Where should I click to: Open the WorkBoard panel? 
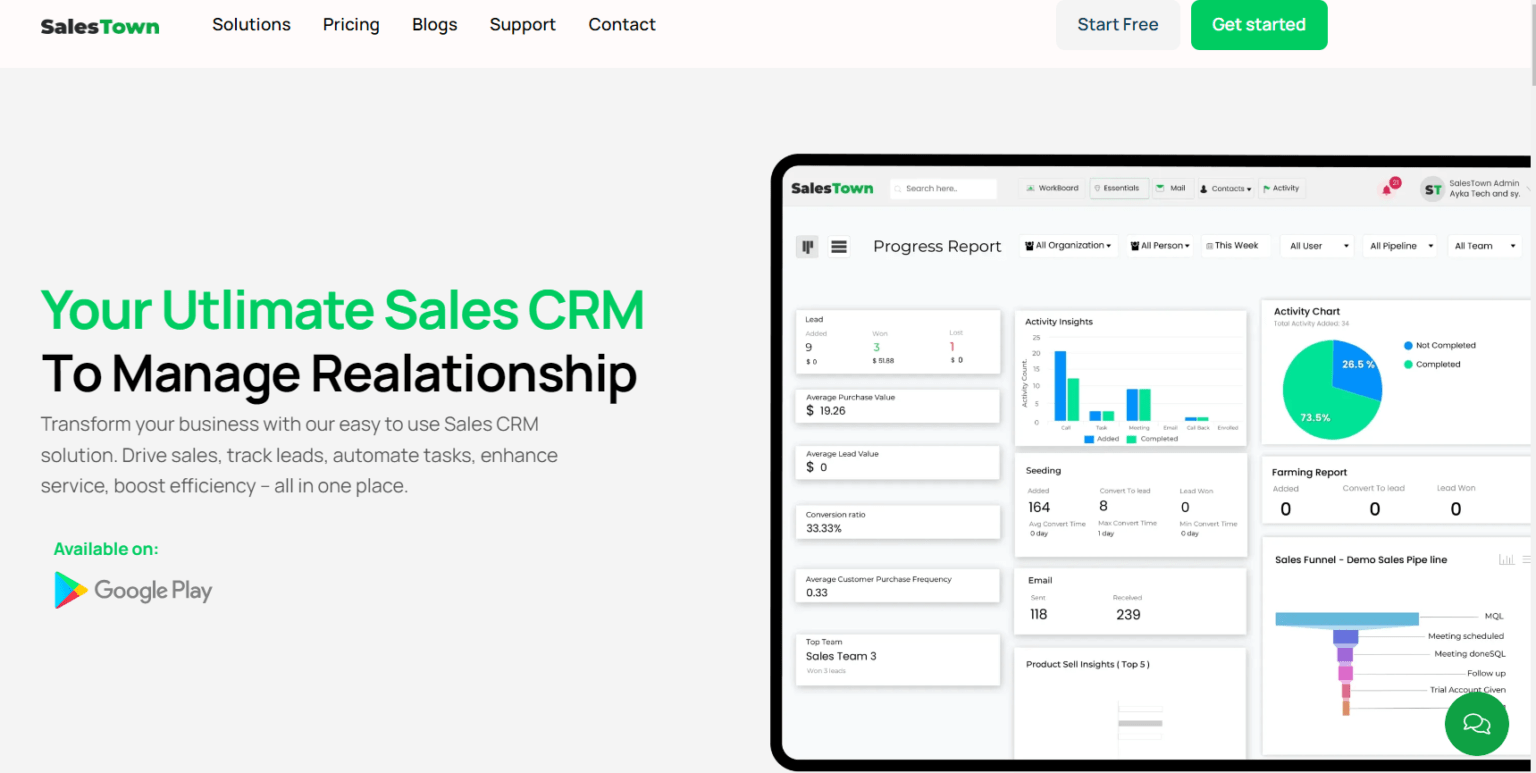tap(1051, 188)
